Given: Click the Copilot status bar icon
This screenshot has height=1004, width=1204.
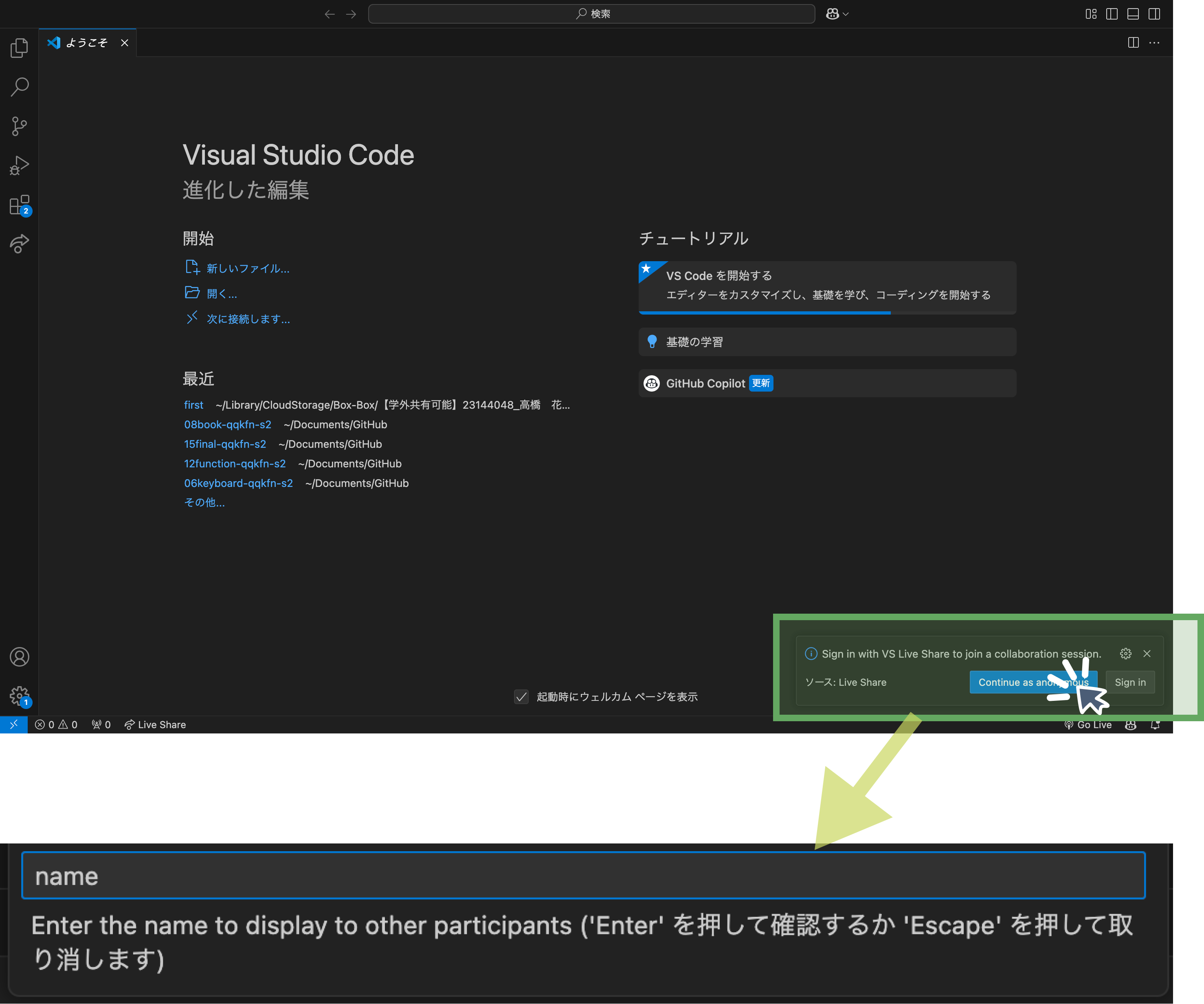Looking at the screenshot, I should pyautogui.click(x=1131, y=724).
